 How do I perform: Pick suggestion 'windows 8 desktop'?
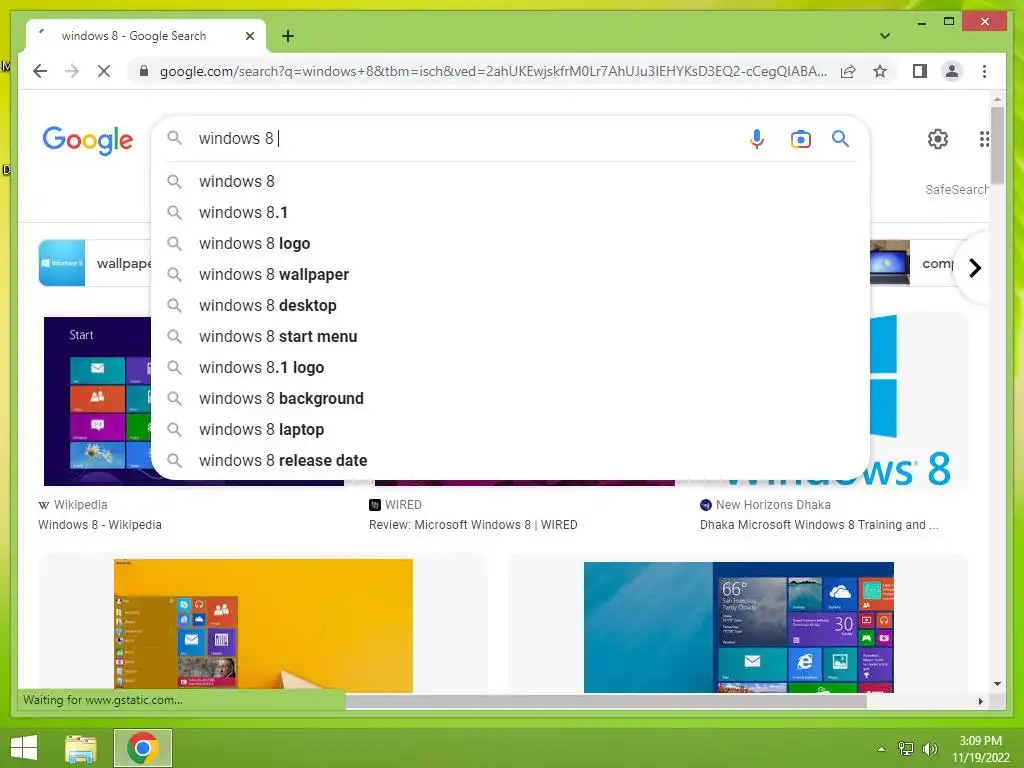[x=511, y=306]
